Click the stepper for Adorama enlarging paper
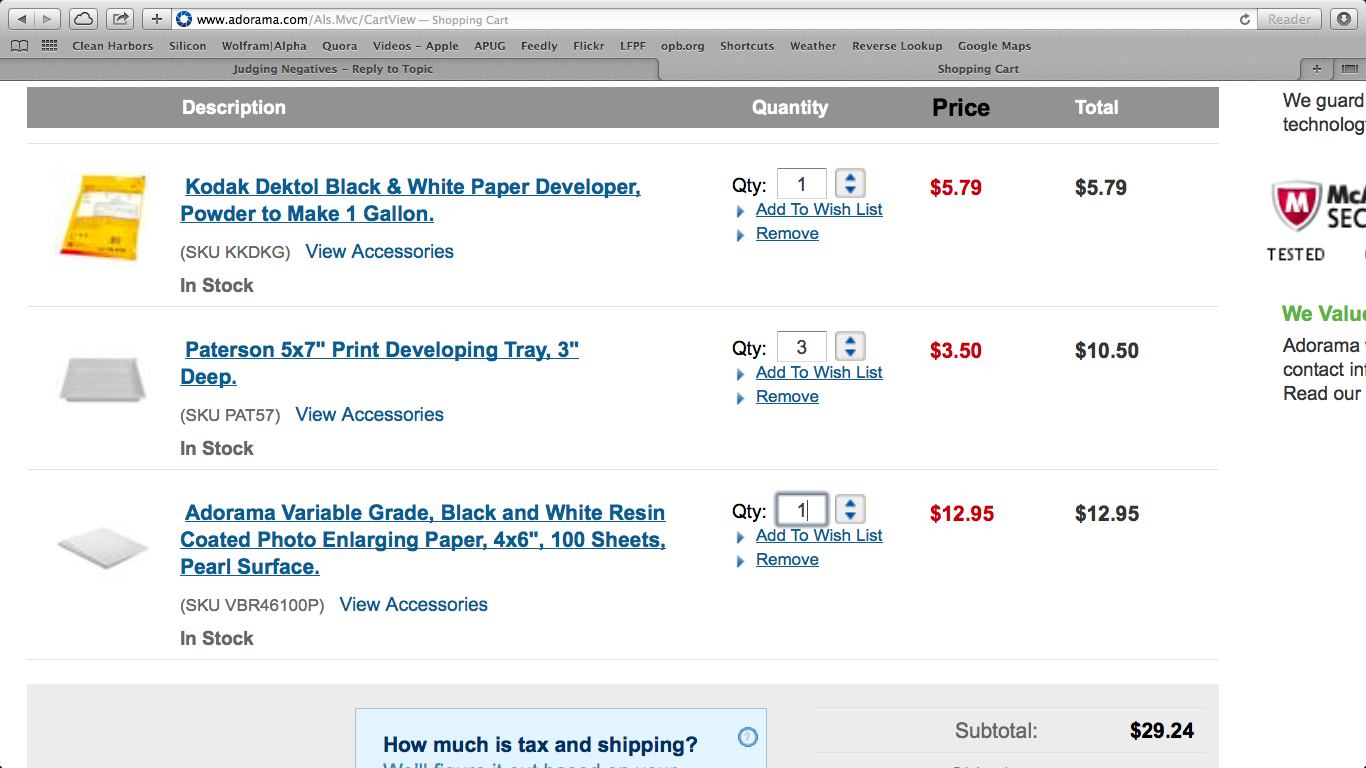Image resolution: width=1366 pixels, height=768 pixels. tap(850, 510)
